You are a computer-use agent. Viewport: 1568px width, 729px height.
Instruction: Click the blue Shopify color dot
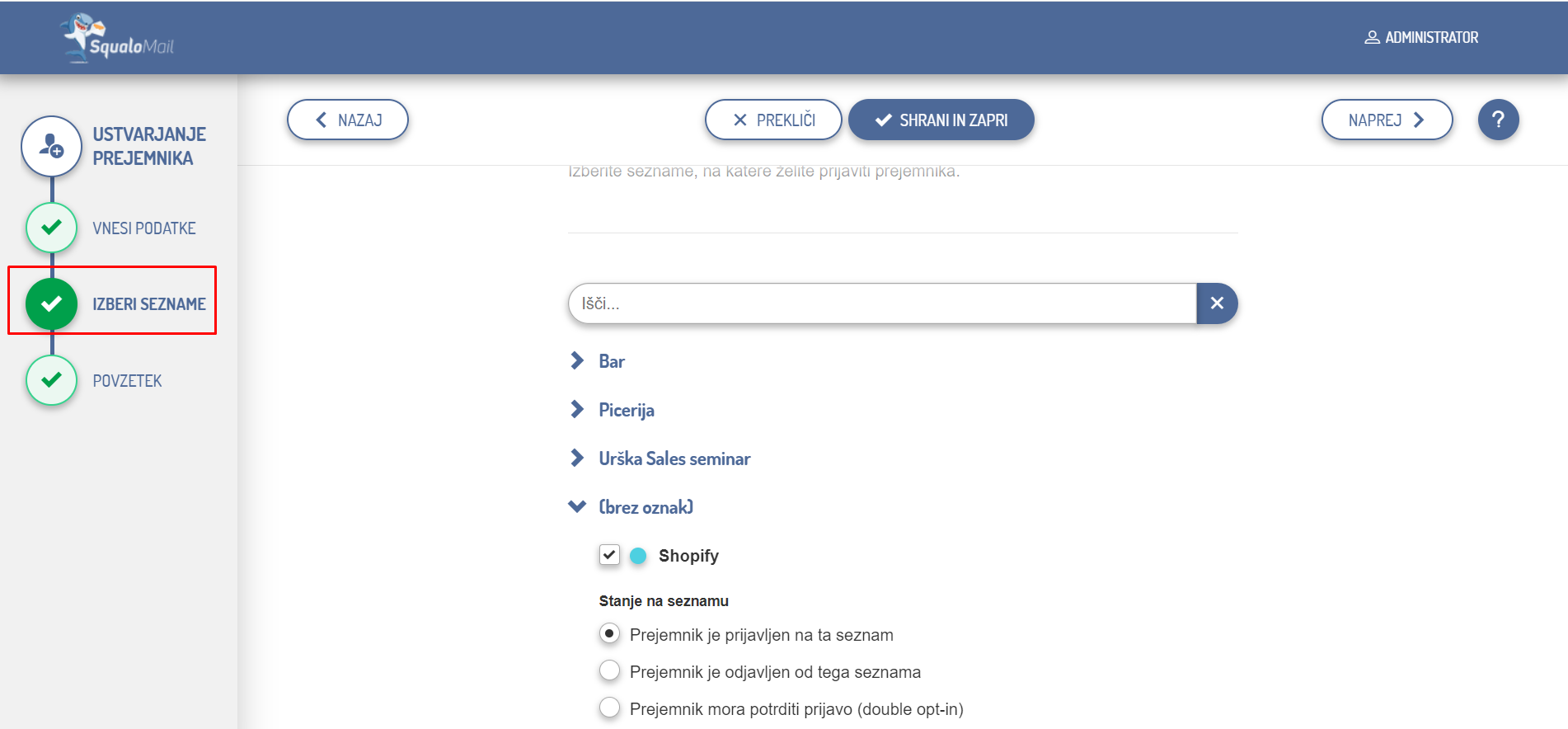pyautogui.click(x=638, y=556)
